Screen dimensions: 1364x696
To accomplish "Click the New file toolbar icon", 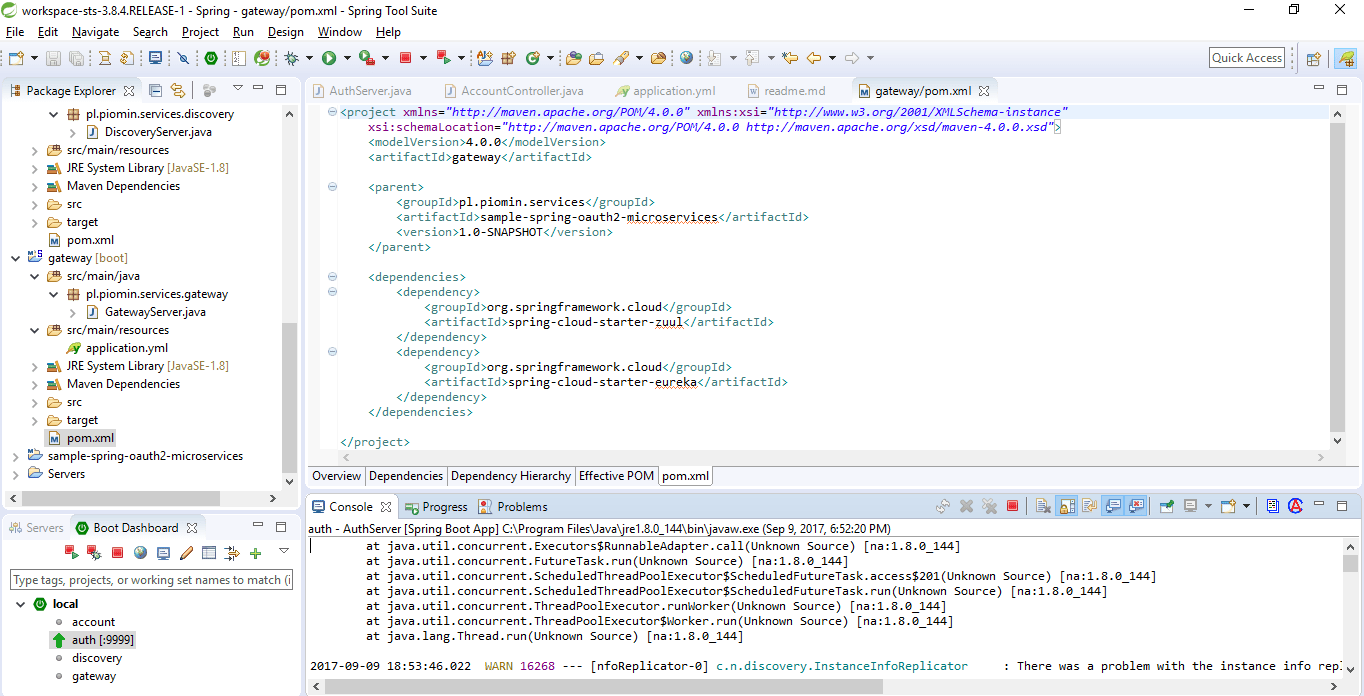I will [16, 58].
